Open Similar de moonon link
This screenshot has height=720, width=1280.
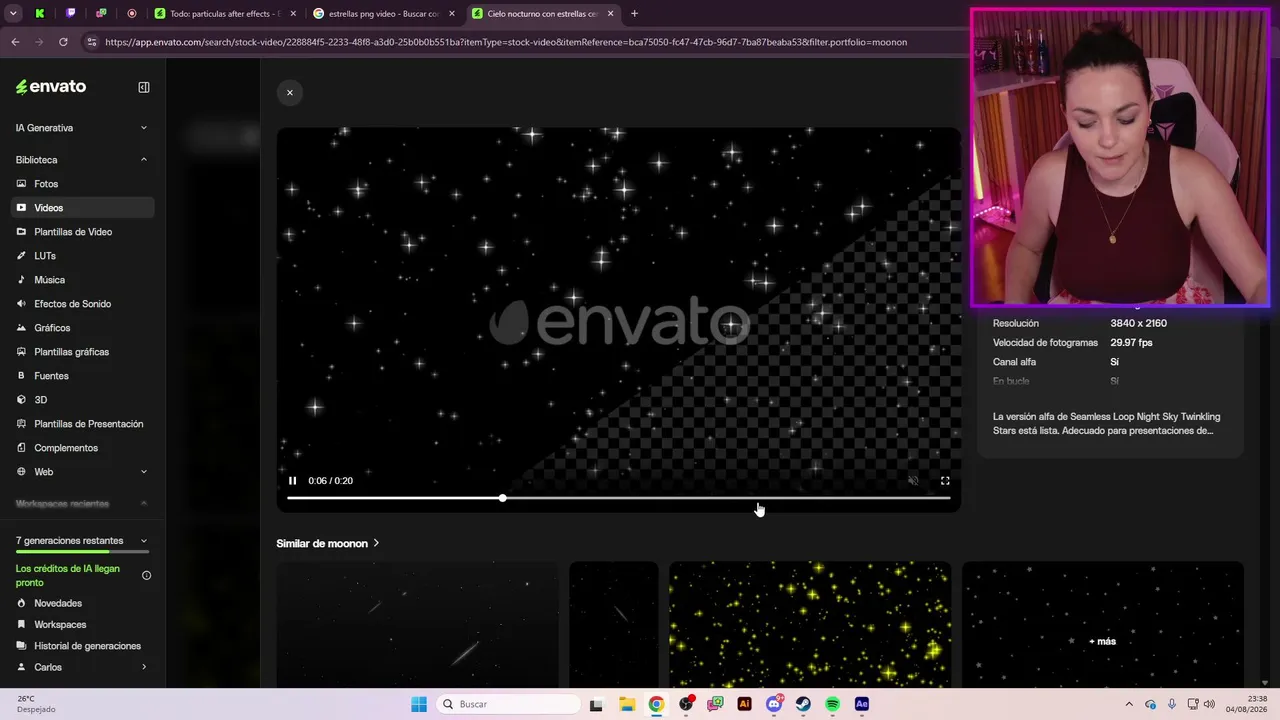328,543
